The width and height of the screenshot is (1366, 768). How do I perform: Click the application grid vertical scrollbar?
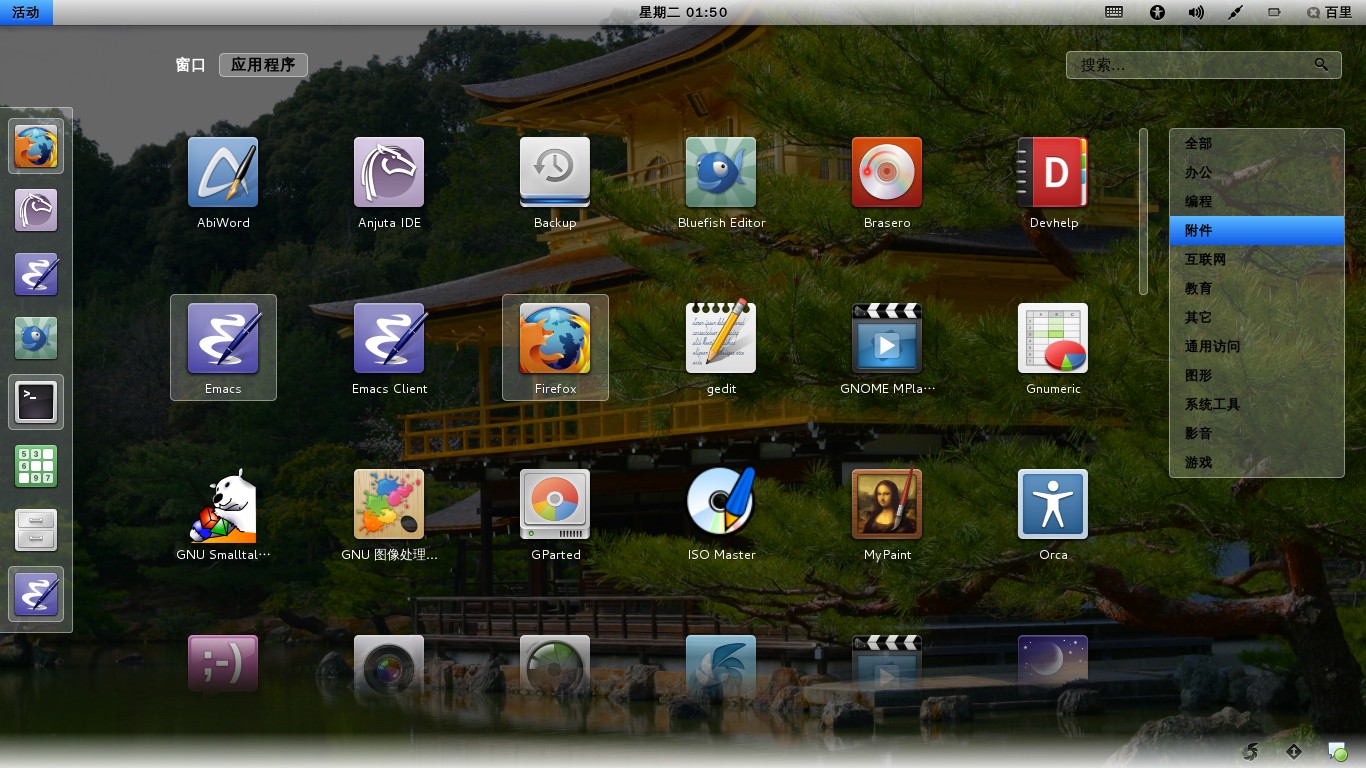tap(1143, 212)
